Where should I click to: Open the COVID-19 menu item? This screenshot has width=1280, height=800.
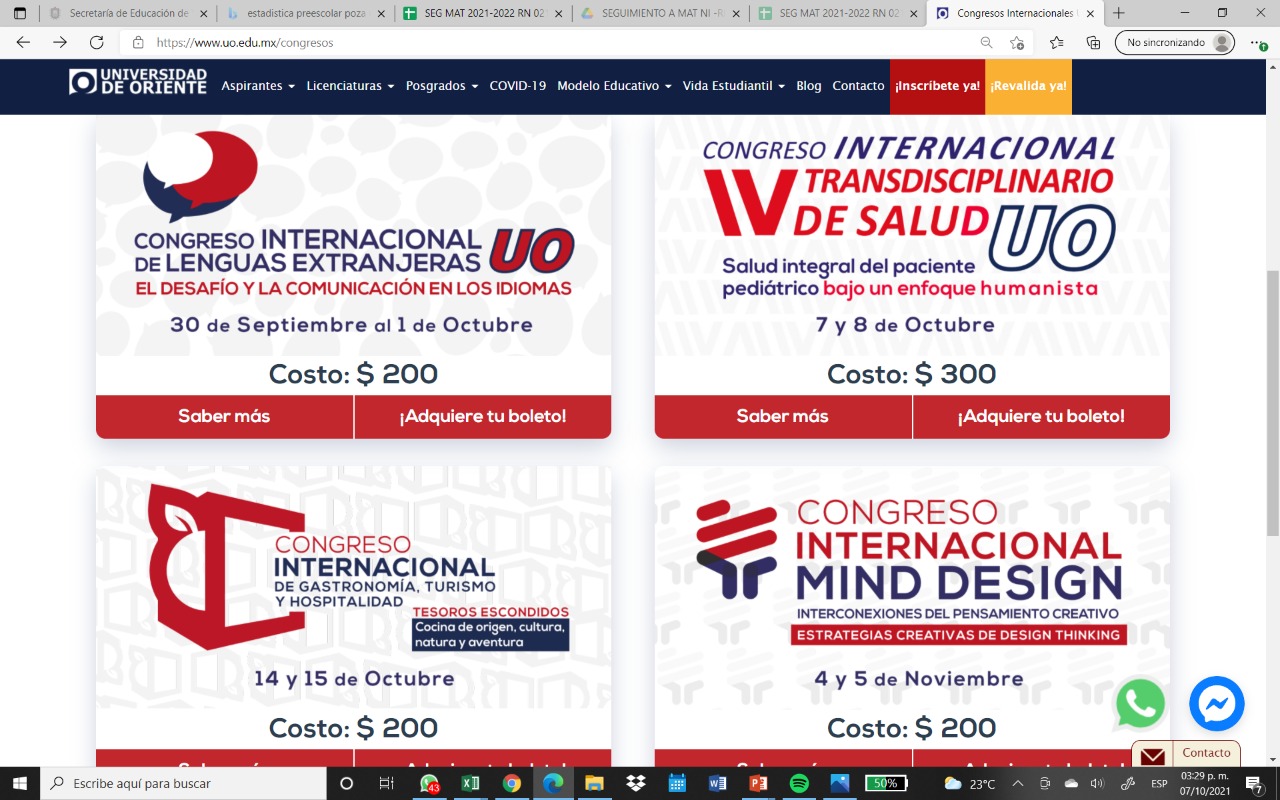point(518,86)
